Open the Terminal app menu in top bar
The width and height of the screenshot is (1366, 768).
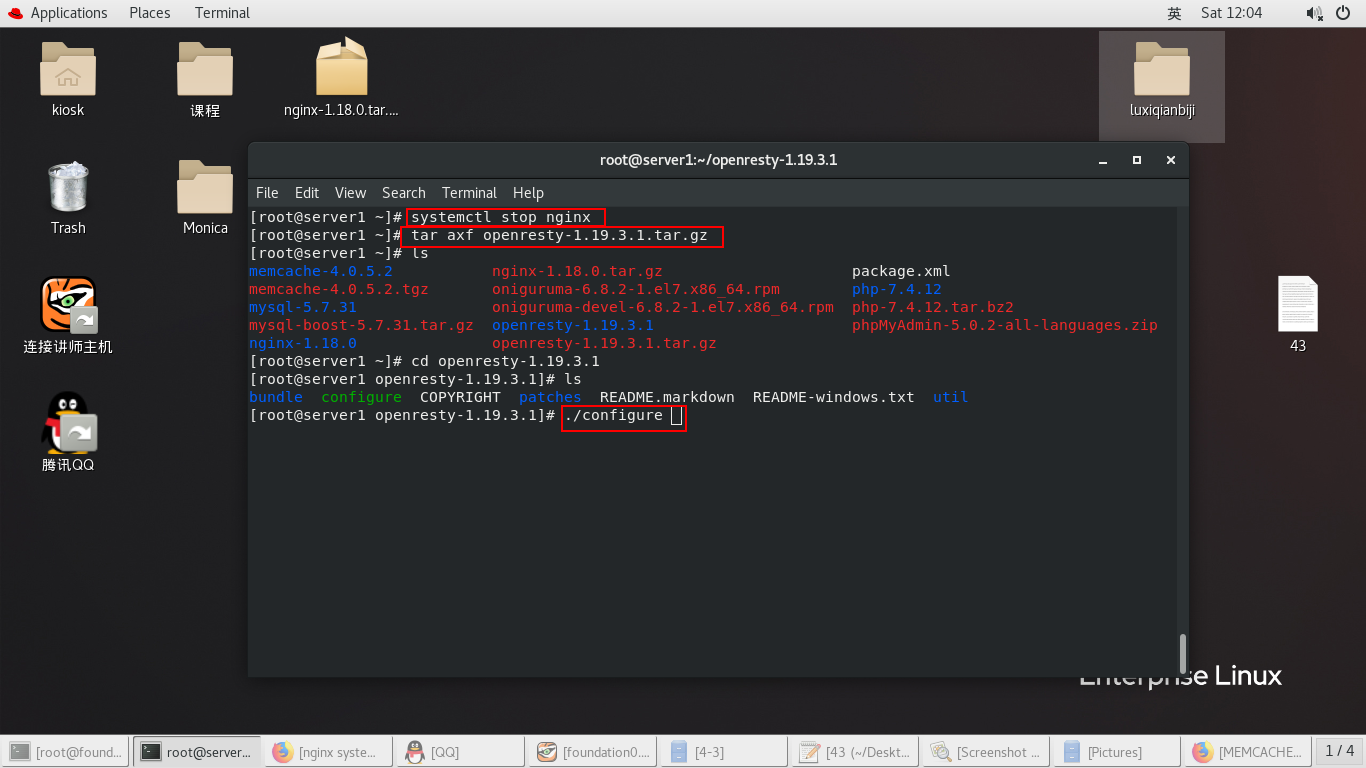[x=222, y=13]
